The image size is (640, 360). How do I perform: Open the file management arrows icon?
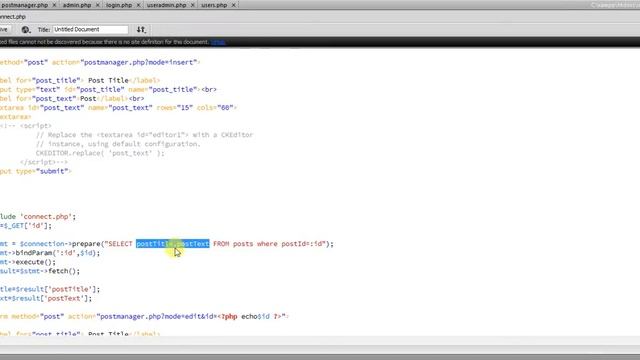tap(141, 29)
